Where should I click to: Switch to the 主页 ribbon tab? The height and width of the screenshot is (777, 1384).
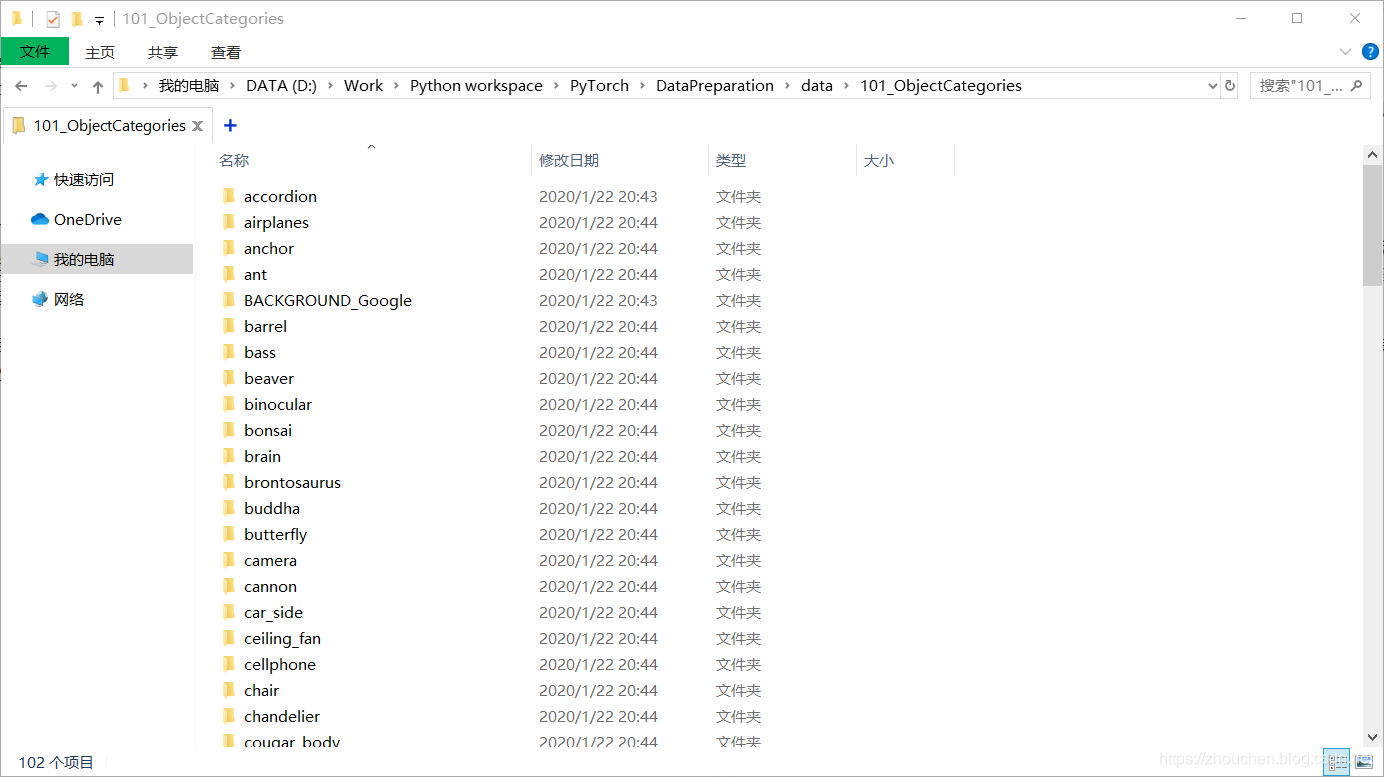[100, 52]
